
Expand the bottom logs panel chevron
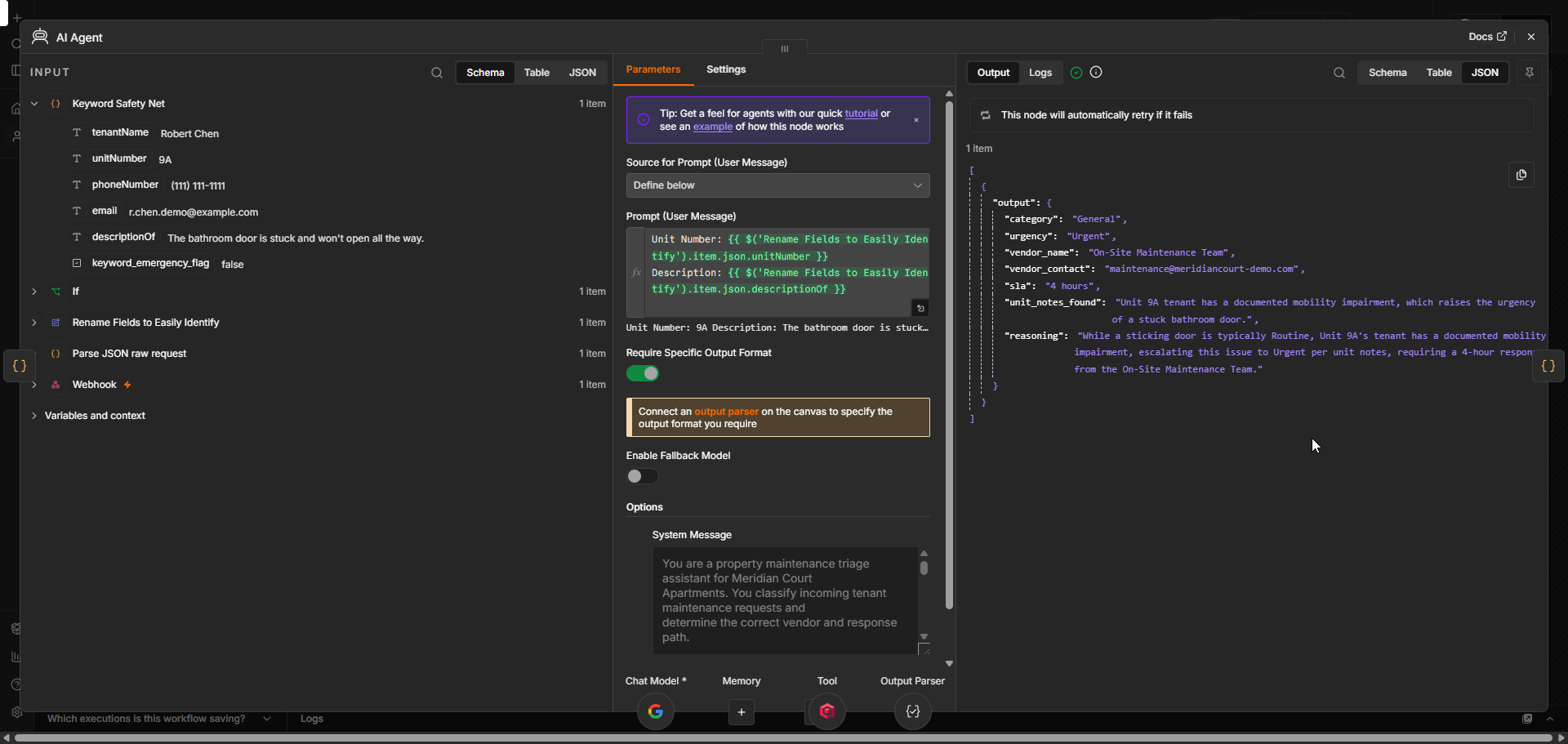(x=1549, y=719)
